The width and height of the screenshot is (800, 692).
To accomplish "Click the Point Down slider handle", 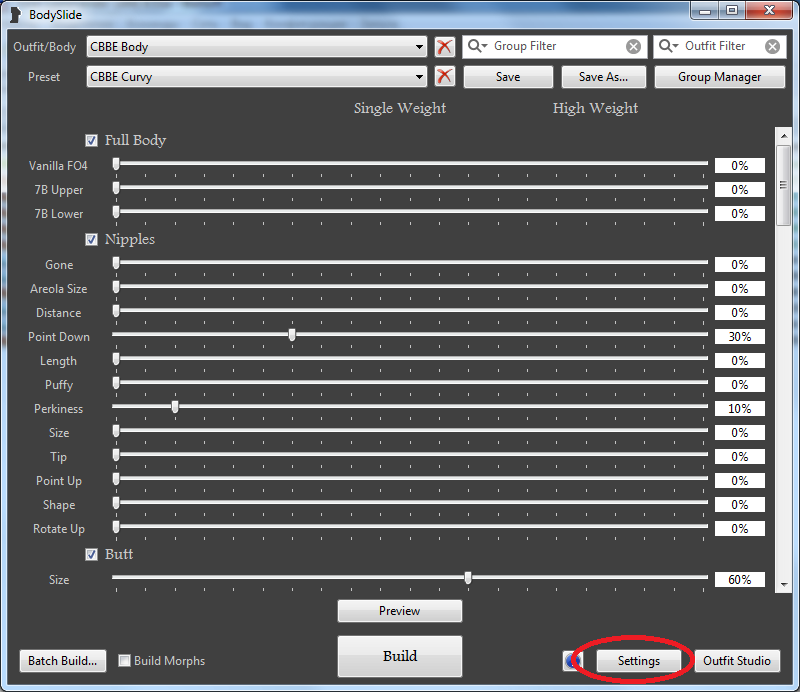I will pos(292,335).
